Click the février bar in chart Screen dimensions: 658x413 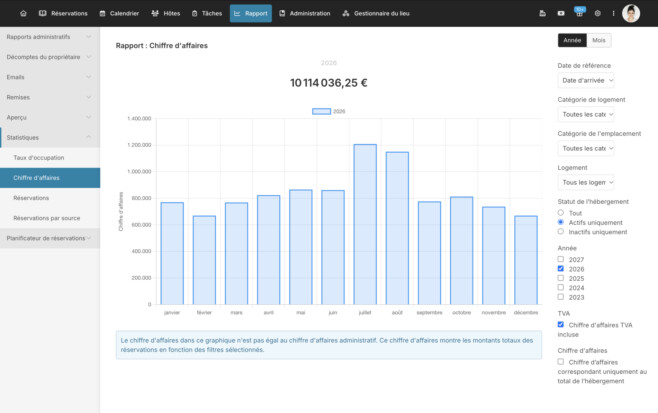204,260
